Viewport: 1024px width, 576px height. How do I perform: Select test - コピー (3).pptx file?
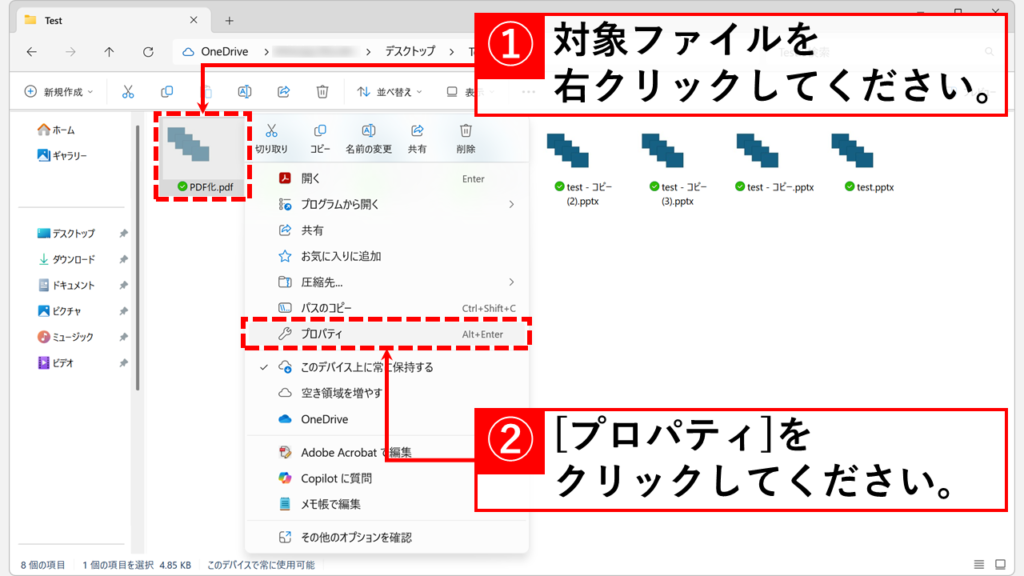click(x=677, y=168)
